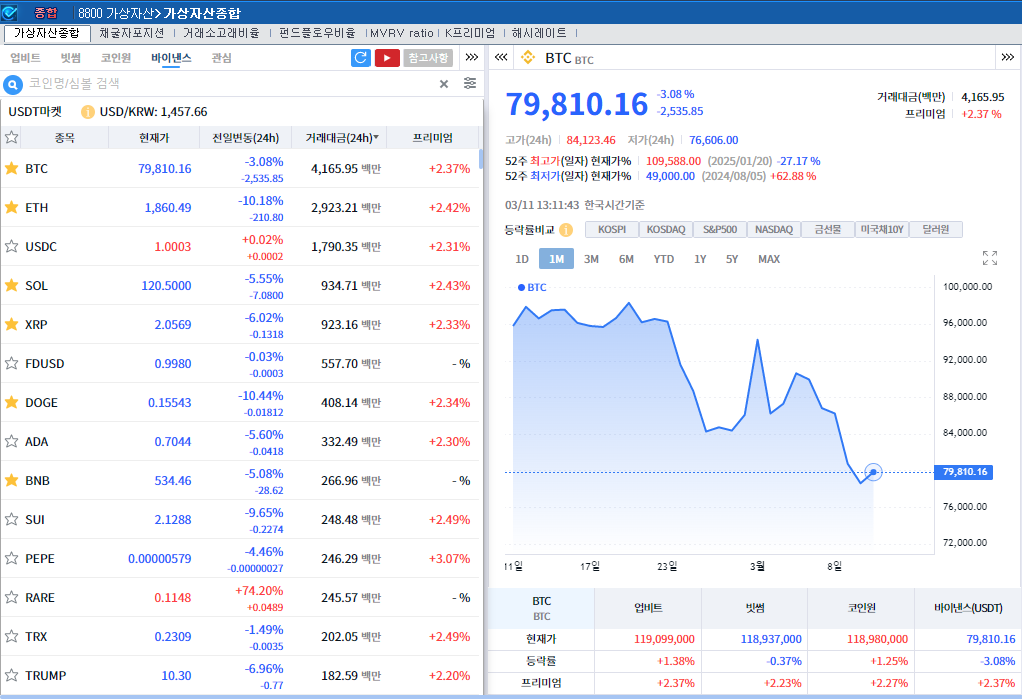The image size is (1022, 699).
Task: Expand the BTC chart to fullscreen
Action: click(x=989, y=259)
